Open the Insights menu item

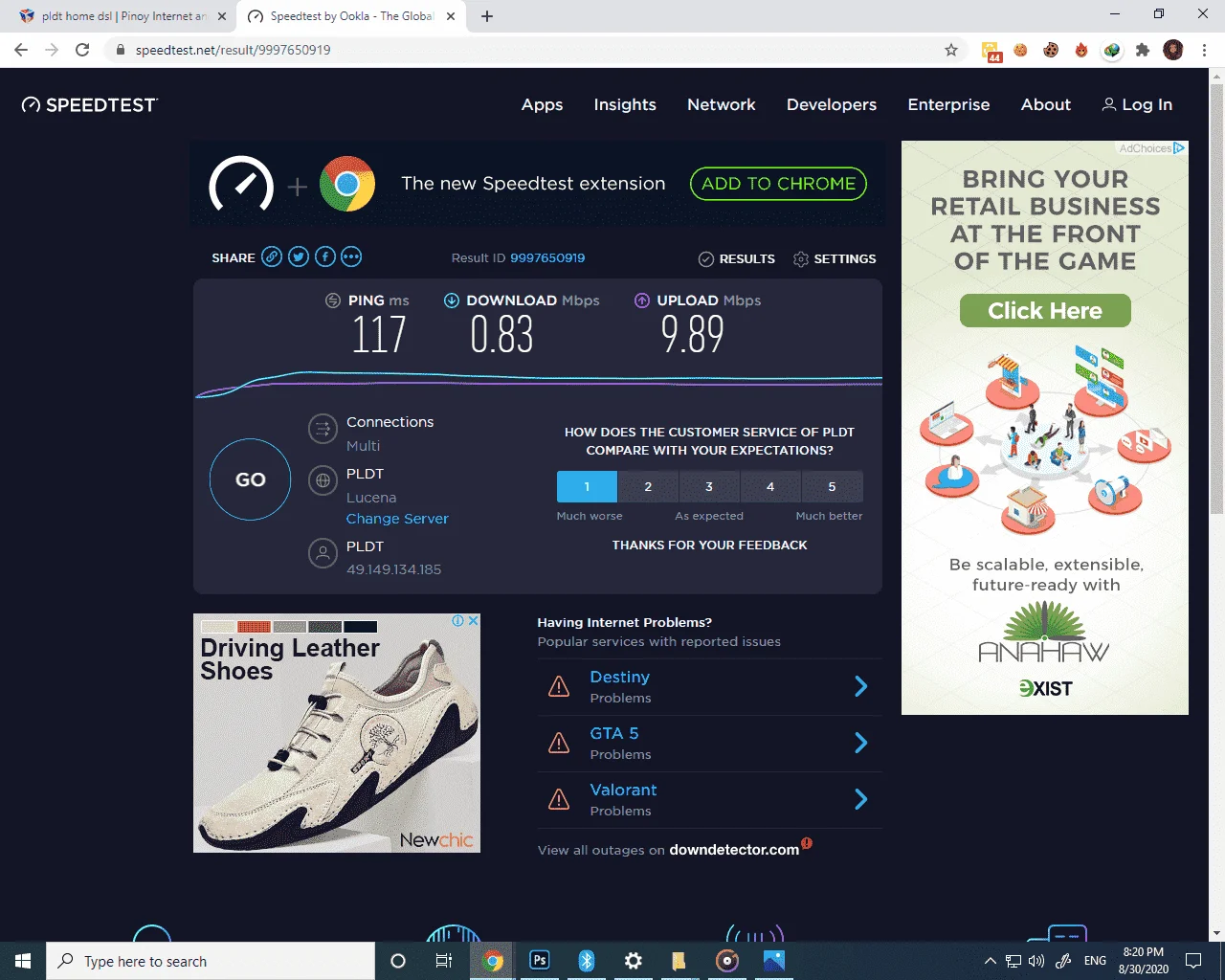[625, 104]
